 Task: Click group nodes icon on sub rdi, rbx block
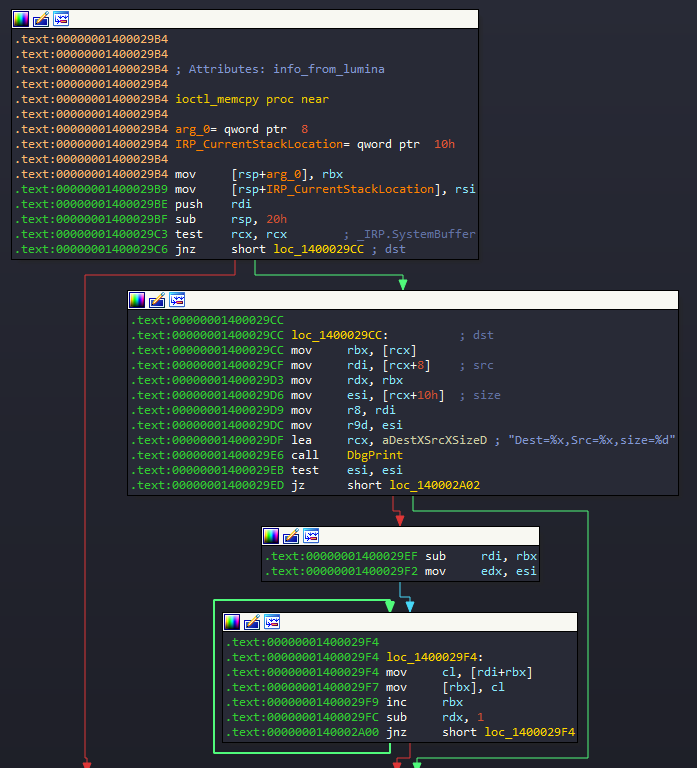tap(311, 536)
